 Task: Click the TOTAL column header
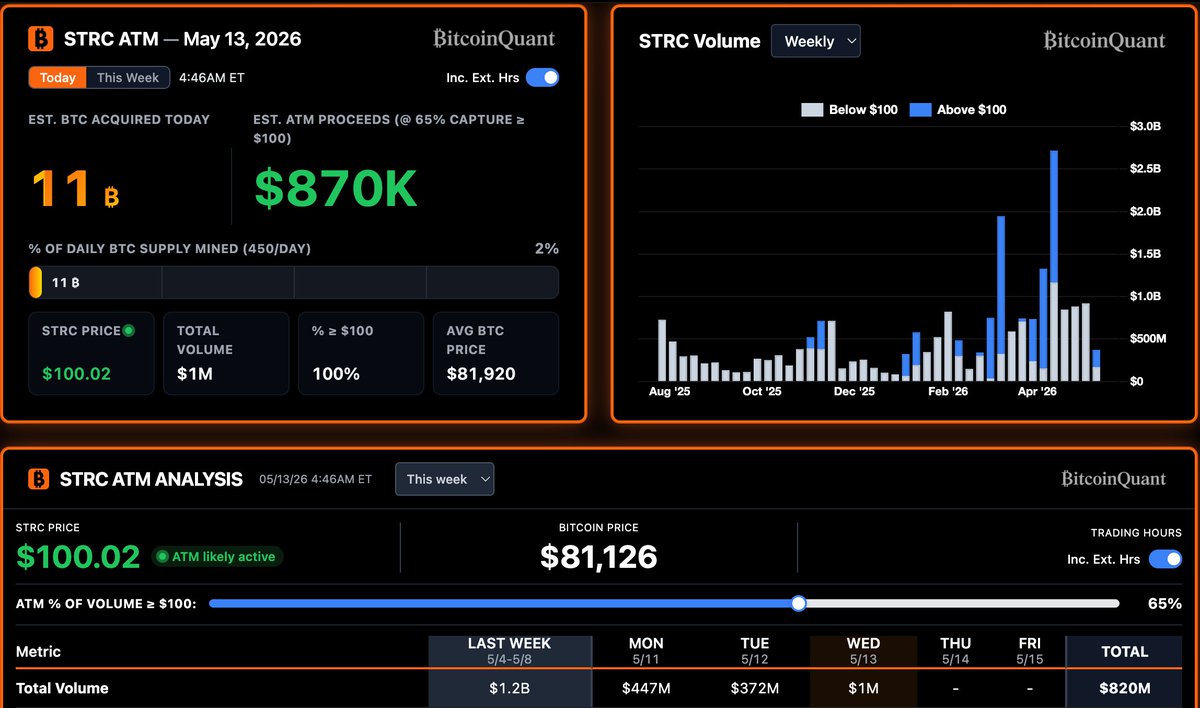1125,651
